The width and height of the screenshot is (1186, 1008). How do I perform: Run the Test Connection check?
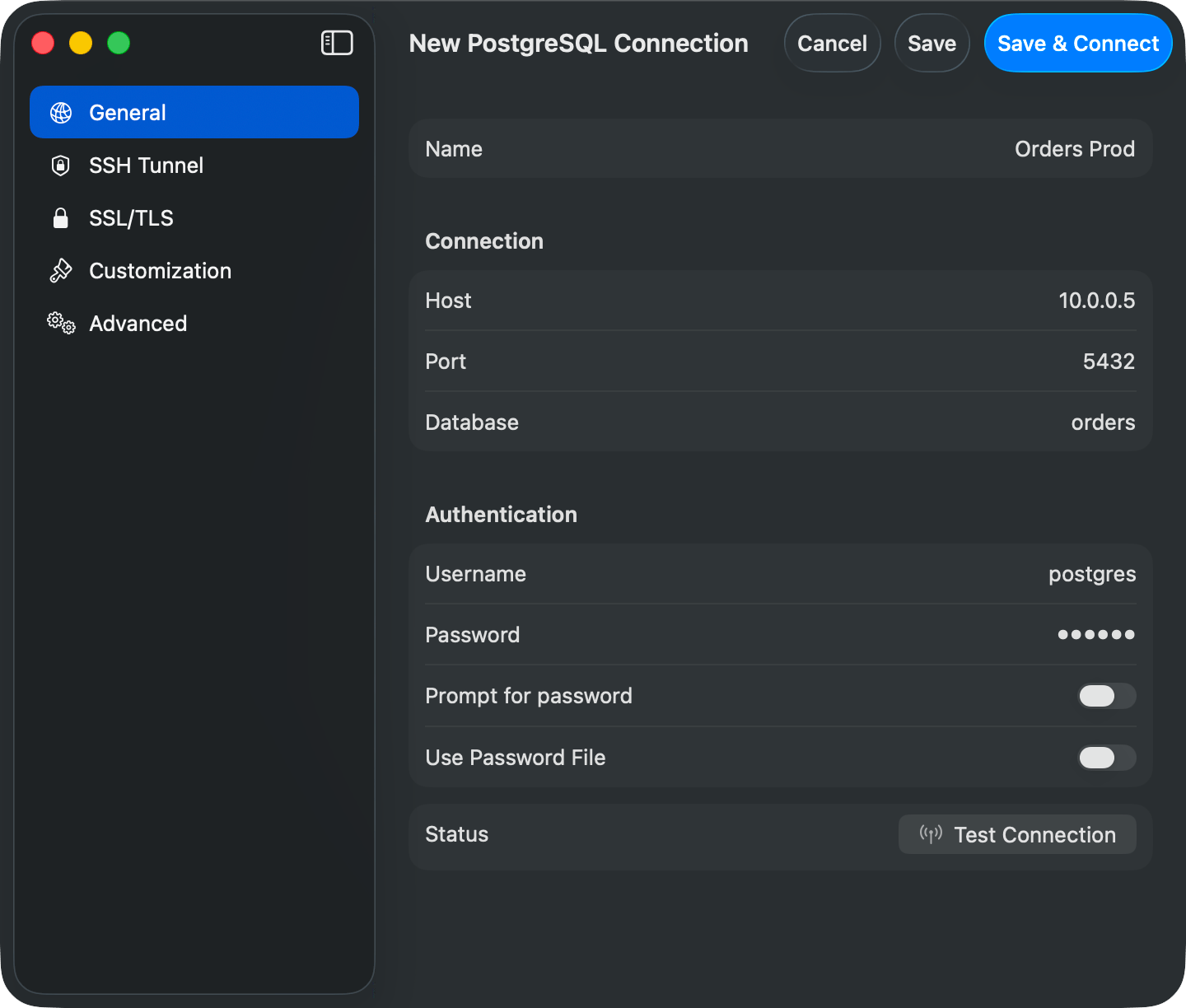coord(1017,834)
